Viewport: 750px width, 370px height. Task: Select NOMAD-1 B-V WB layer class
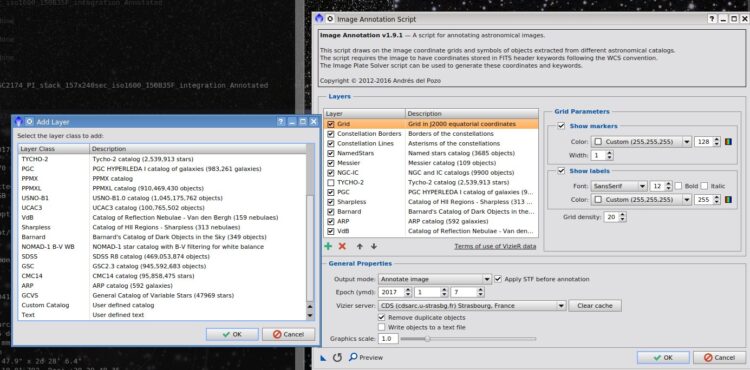tap(163, 247)
